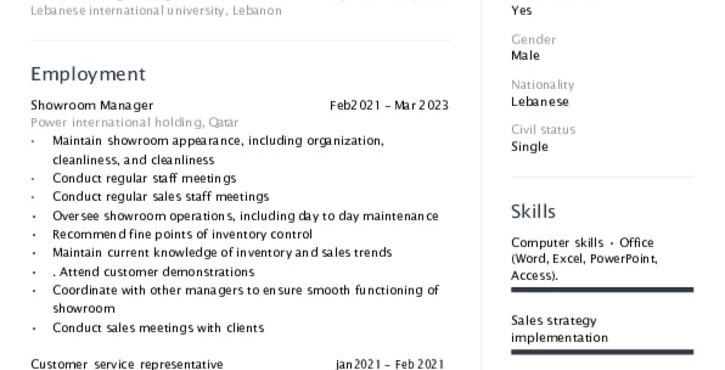Click the Jan 2021 – Feb 2021 date
Image resolution: width=725 pixels, height=370 pixels.
pyautogui.click(x=389, y=364)
